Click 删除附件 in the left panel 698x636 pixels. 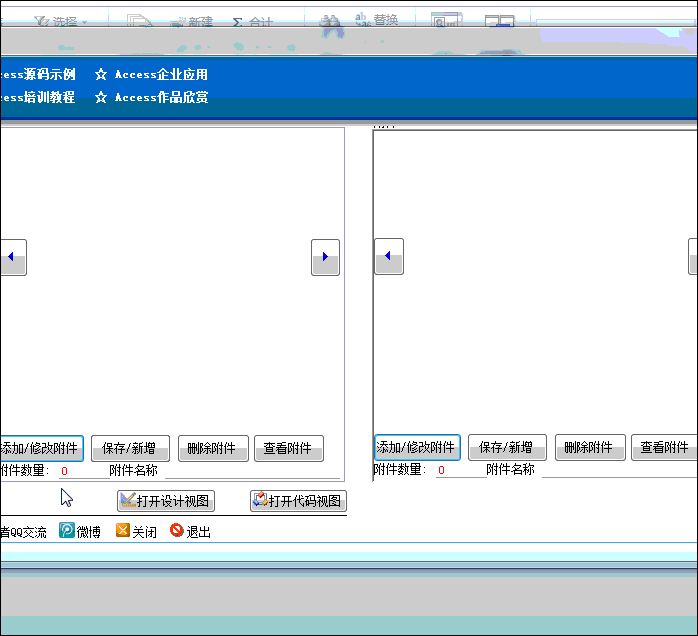[213, 448]
